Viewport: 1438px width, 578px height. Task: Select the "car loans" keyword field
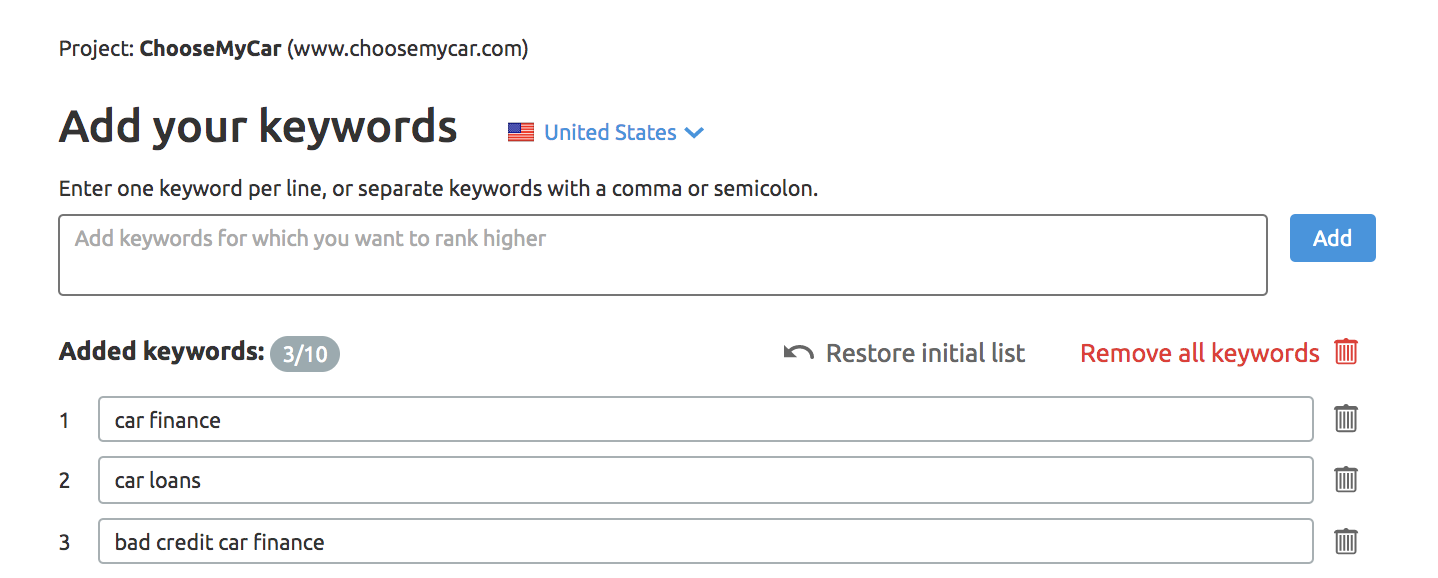pos(704,480)
